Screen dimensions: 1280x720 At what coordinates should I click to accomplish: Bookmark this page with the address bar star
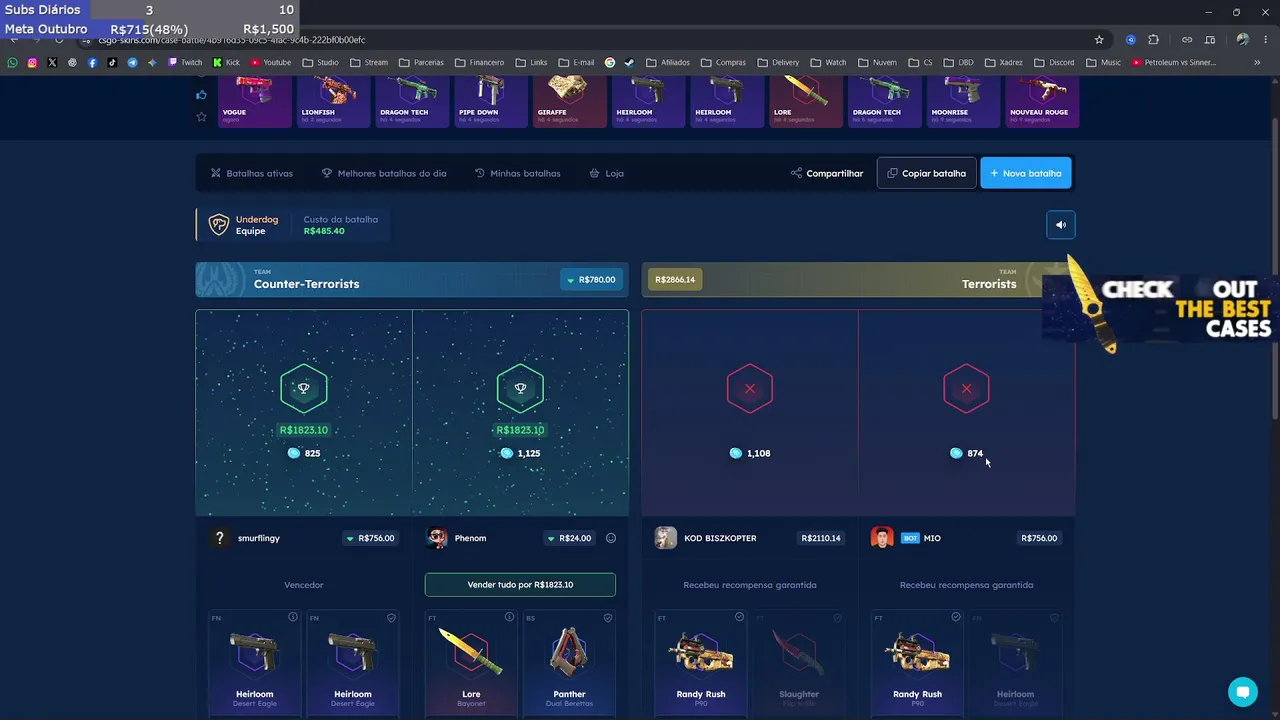[1099, 40]
